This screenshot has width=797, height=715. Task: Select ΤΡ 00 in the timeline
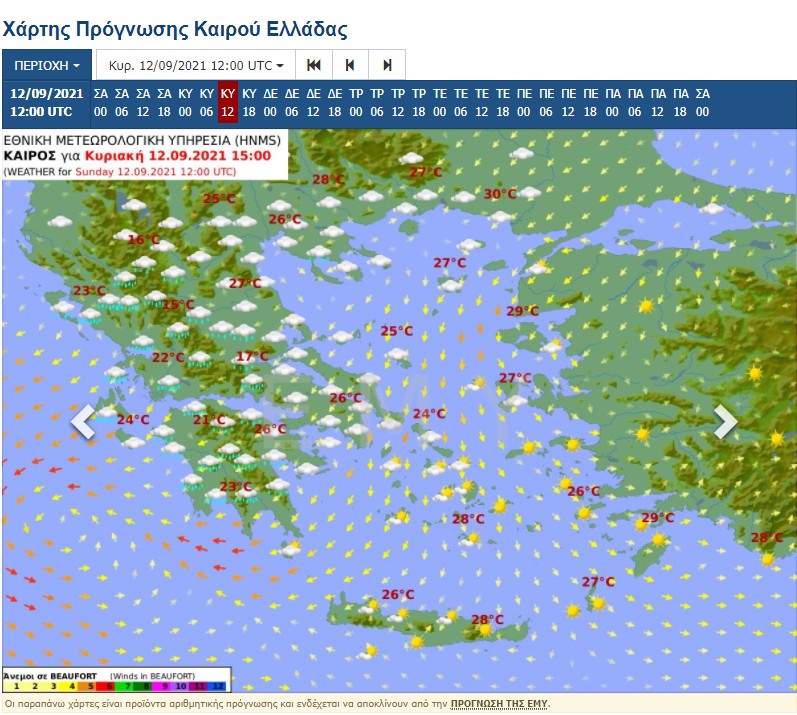click(356, 102)
